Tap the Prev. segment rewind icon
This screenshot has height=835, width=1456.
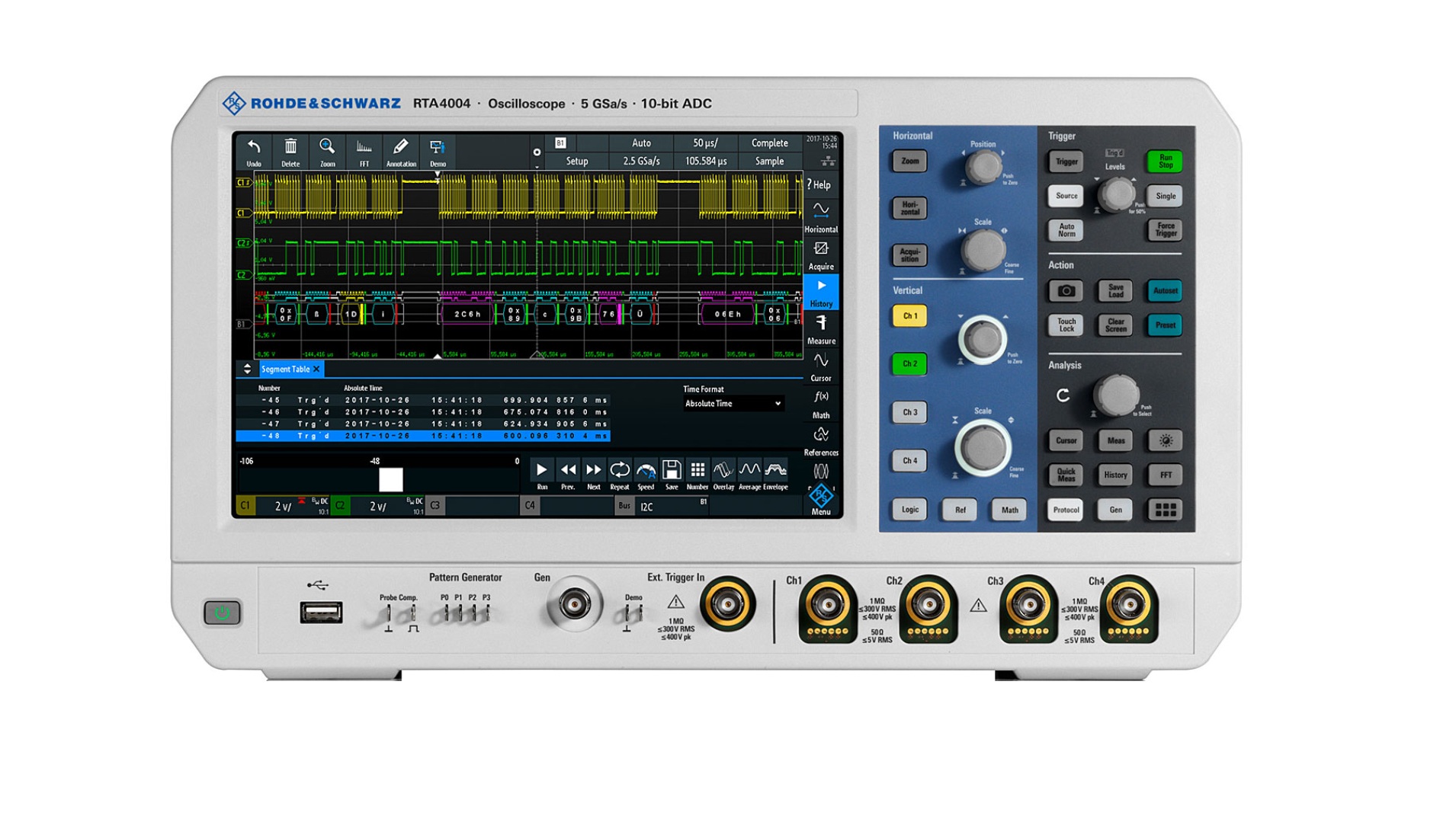coord(568,475)
